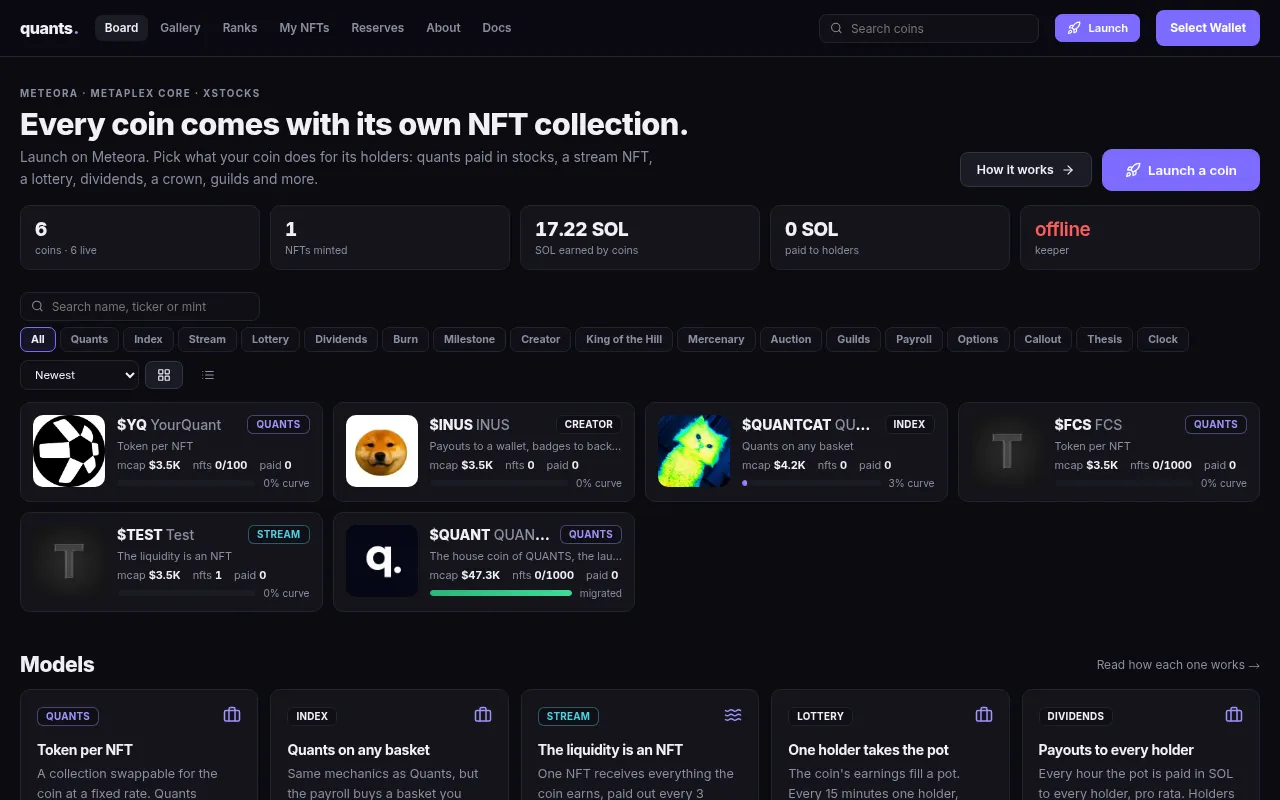Filter coins by Index
This screenshot has width=1280, height=800.
pos(148,339)
